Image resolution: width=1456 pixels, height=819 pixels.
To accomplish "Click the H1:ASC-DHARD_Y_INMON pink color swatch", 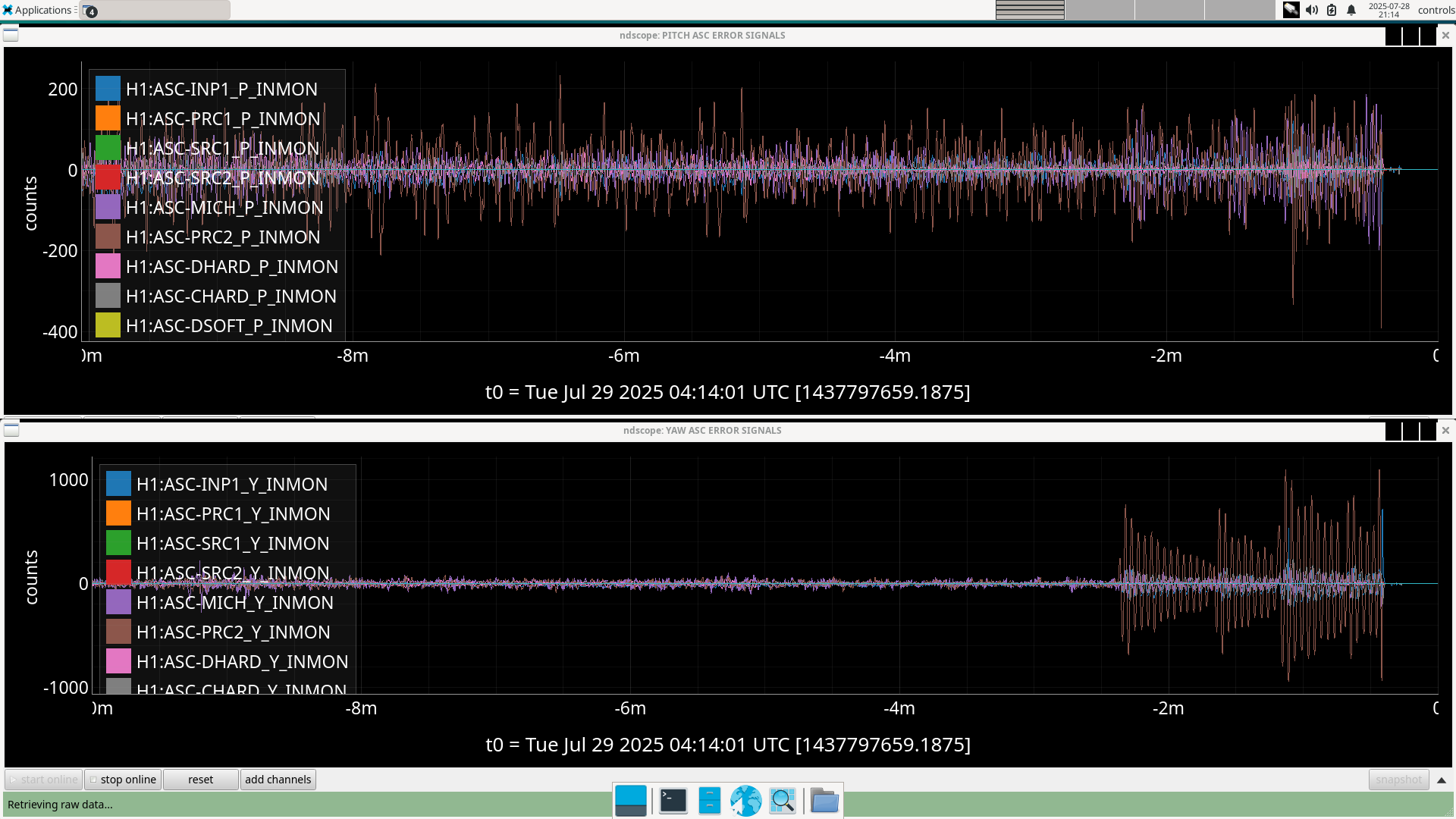I will (x=118, y=661).
